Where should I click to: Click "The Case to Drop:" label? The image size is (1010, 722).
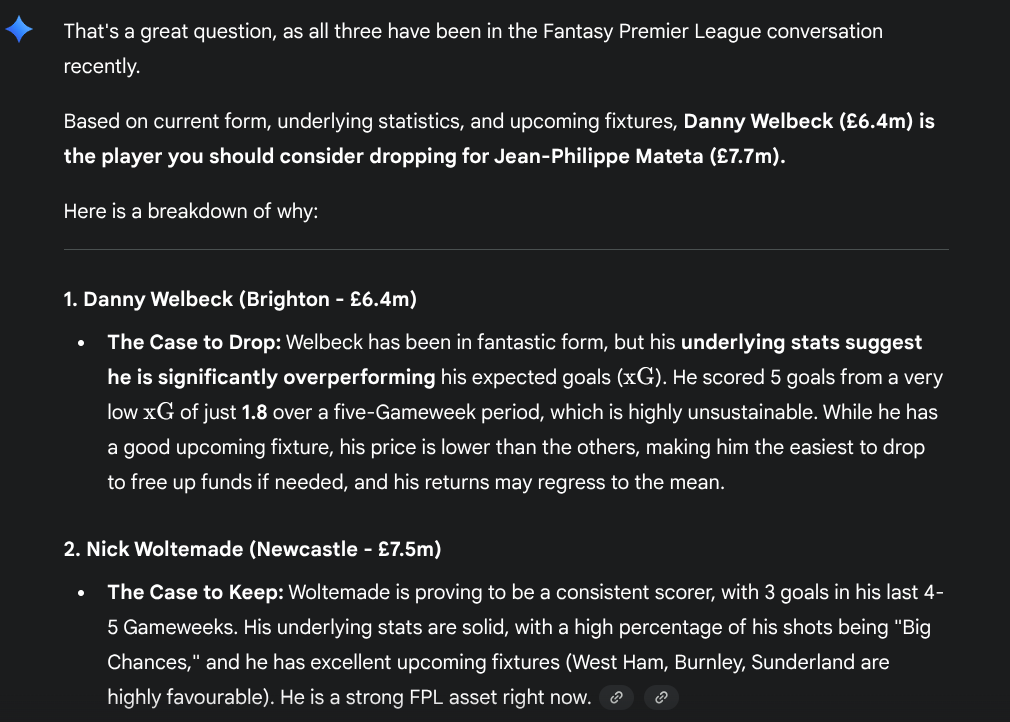click(194, 342)
